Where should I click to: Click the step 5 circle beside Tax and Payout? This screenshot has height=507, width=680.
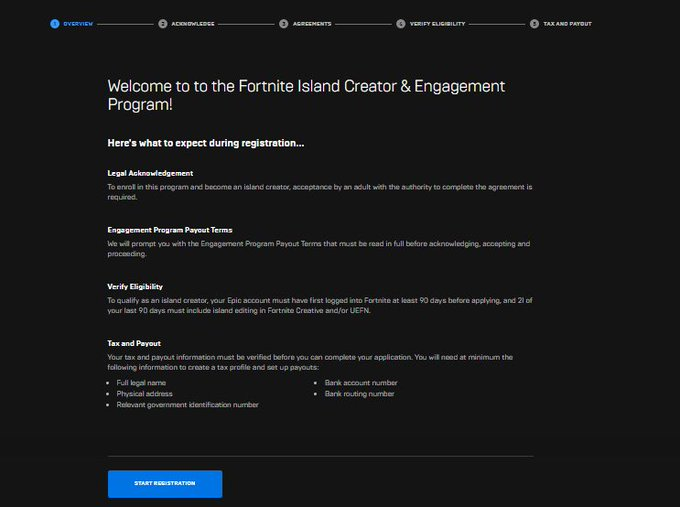point(534,24)
